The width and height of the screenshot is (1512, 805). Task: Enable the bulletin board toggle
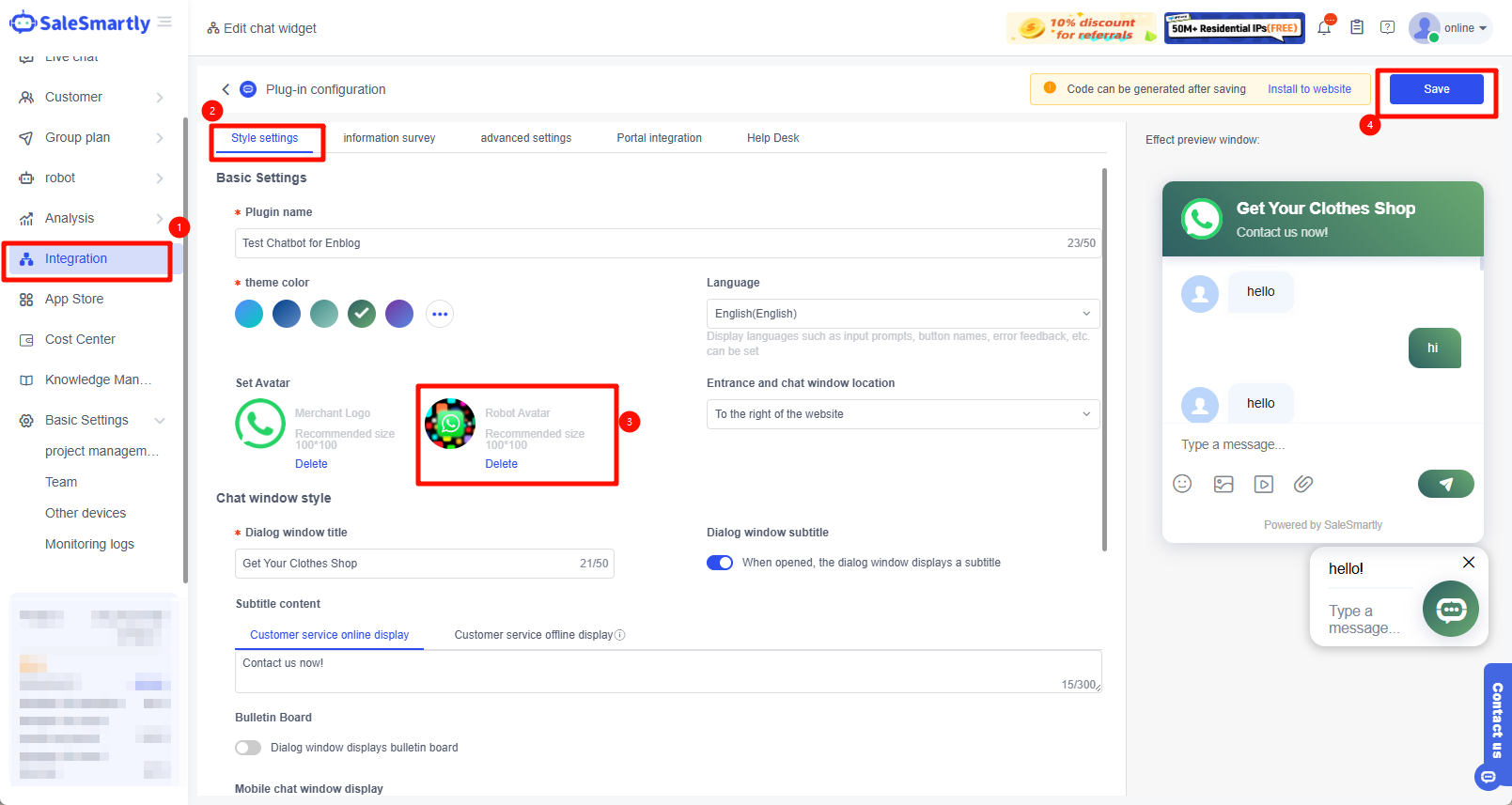(x=248, y=748)
